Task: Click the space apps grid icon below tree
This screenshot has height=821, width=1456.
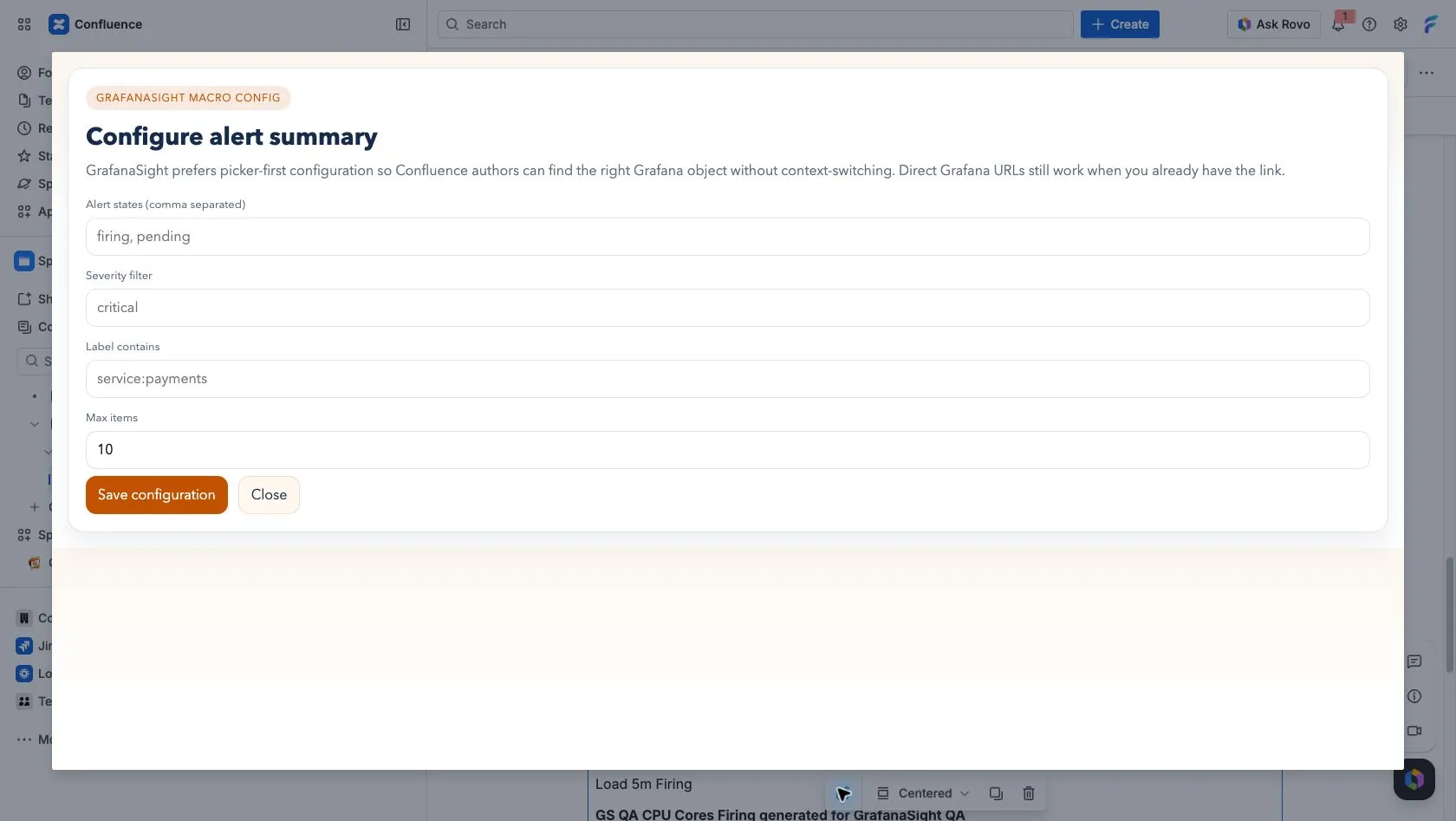Action: (x=24, y=535)
